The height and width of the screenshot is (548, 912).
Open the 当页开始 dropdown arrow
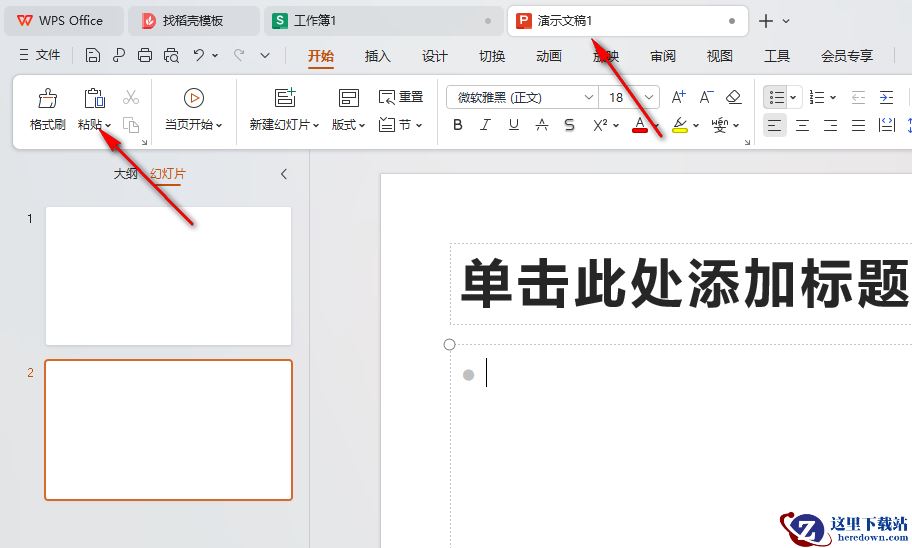coord(219,125)
